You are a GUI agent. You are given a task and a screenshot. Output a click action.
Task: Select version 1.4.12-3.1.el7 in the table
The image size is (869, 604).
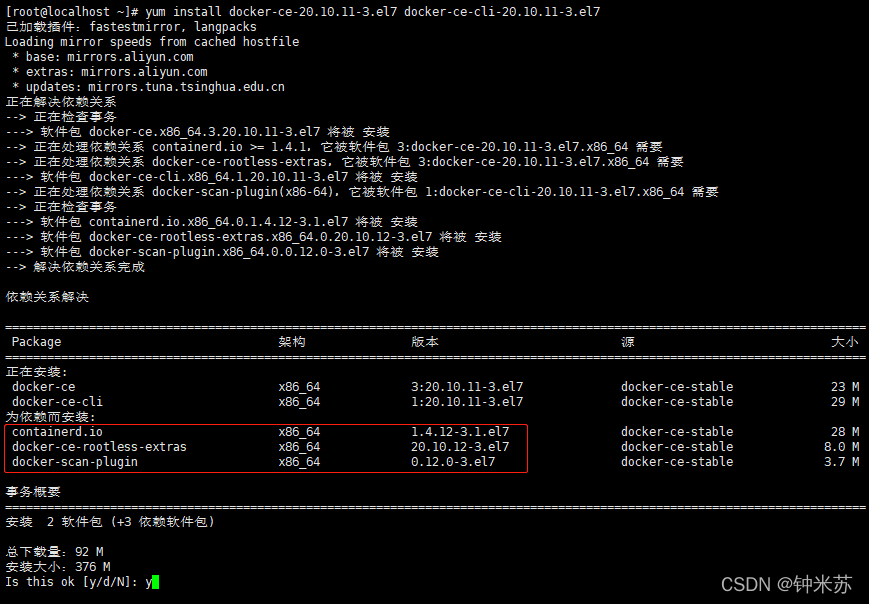point(460,432)
